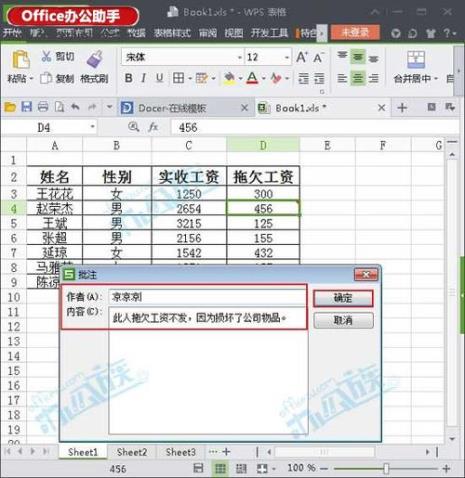Screen dimensions: 465x478
Task: Toggle top vertical alignment
Action: [x=342, y=56]
